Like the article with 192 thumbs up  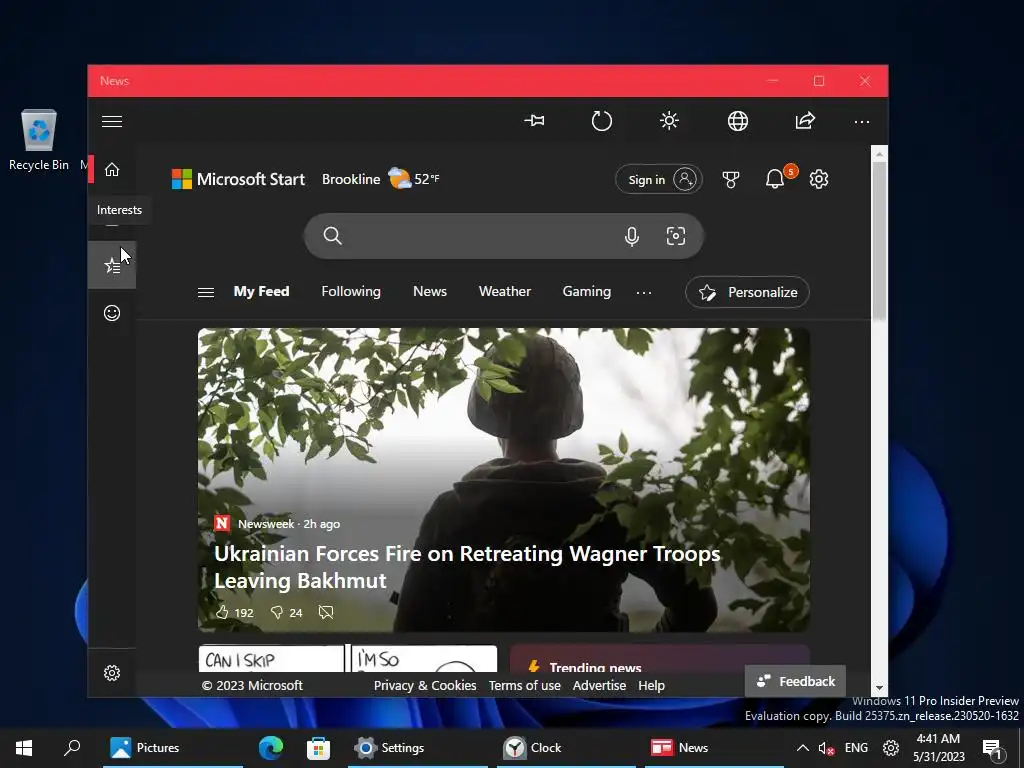(234, 613)
